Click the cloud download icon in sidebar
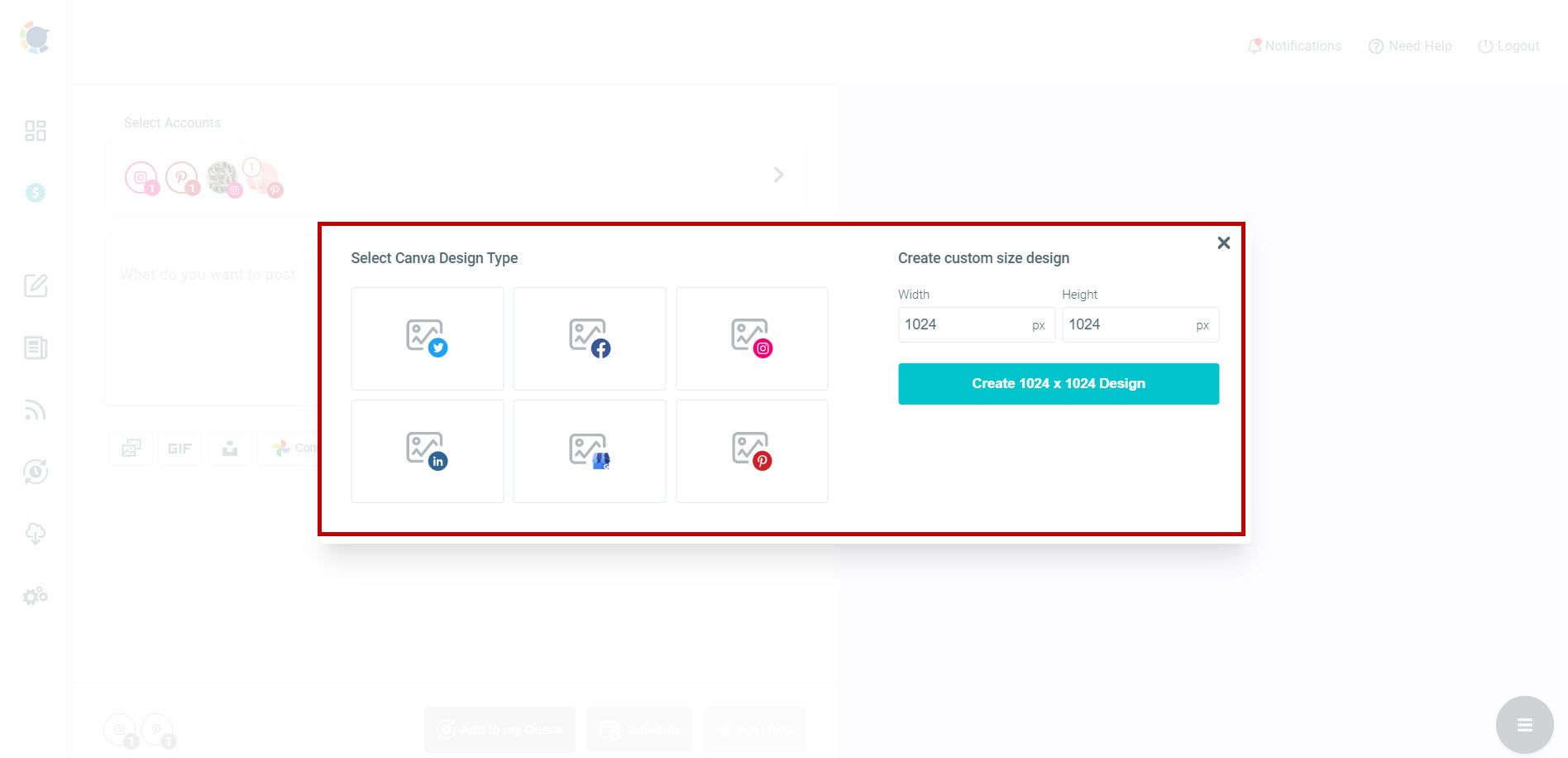This screenshot has height=758, width=1568. [x=35, y=533]
